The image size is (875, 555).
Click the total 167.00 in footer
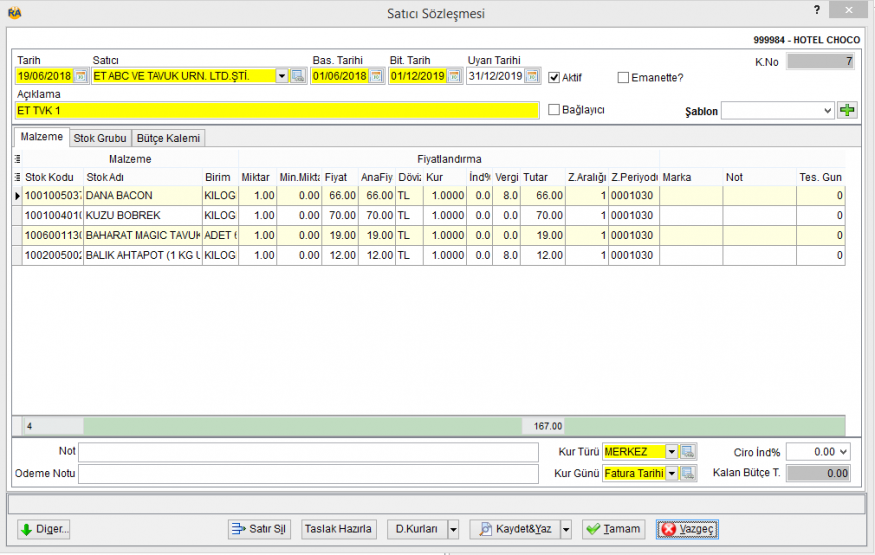(x=543, y=426)
